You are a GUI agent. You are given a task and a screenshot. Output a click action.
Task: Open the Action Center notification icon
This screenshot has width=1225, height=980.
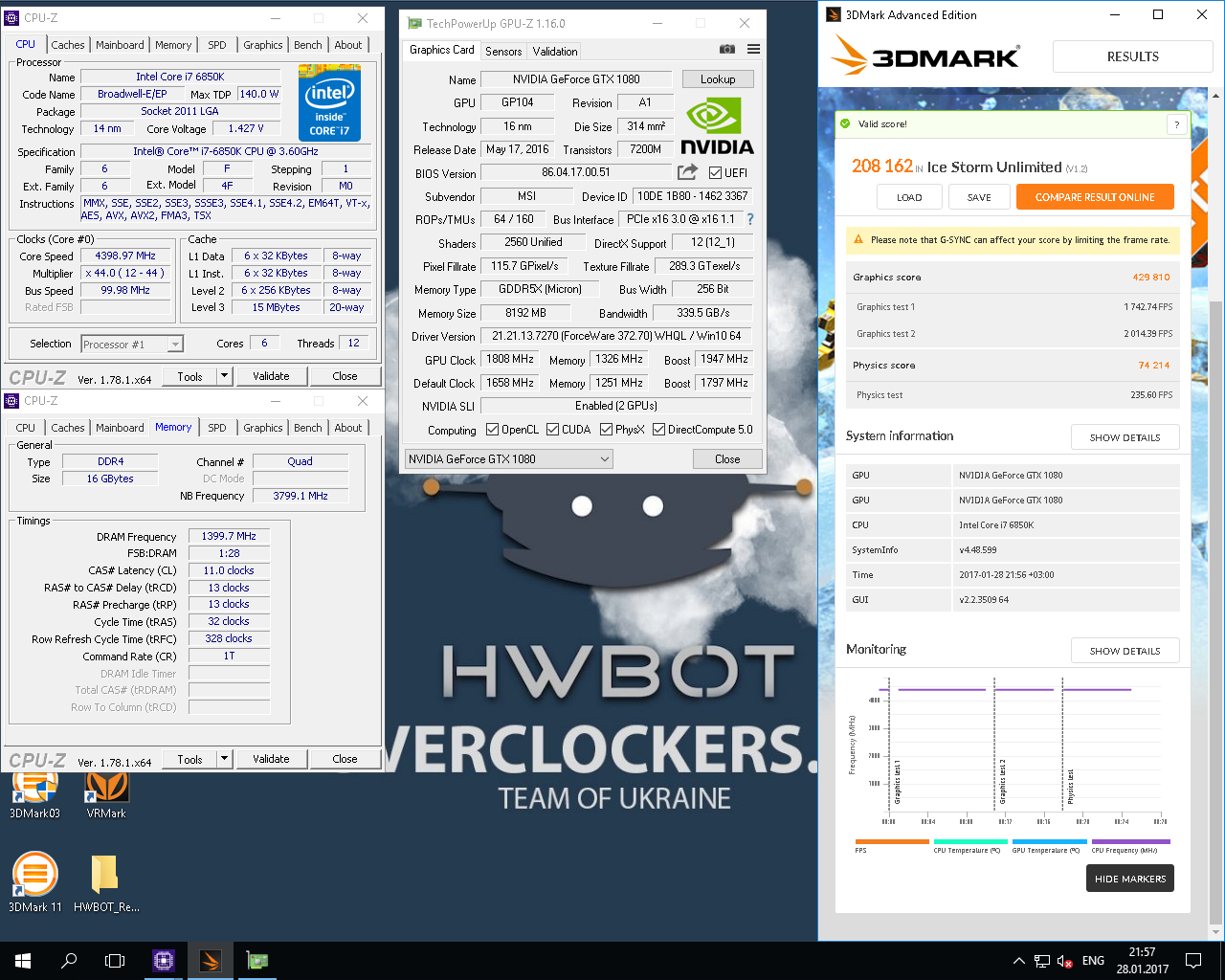[x=1193, y=961]
